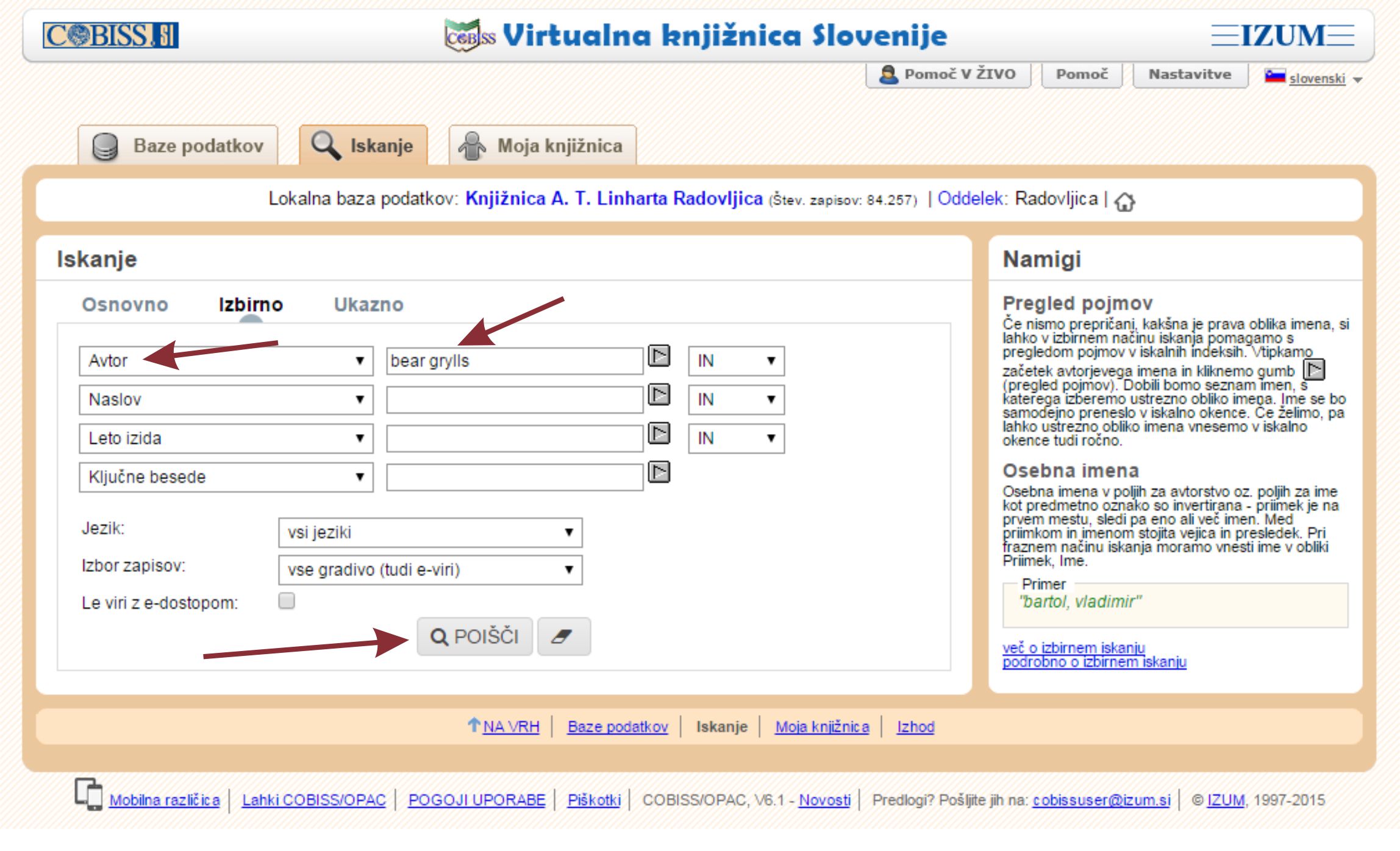Open the Jezik dropdown showing vsi jeziki

tap(430, 533)
